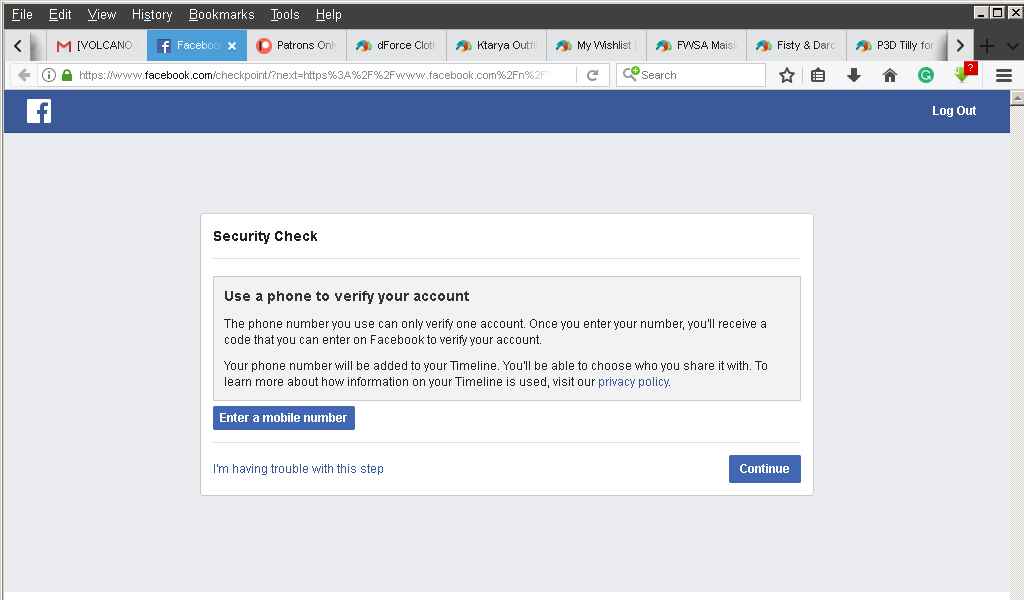The width and height of the screenshot is (1024, 600).
Task: Go to the home page icon
Action: click(x=890, y=75)
